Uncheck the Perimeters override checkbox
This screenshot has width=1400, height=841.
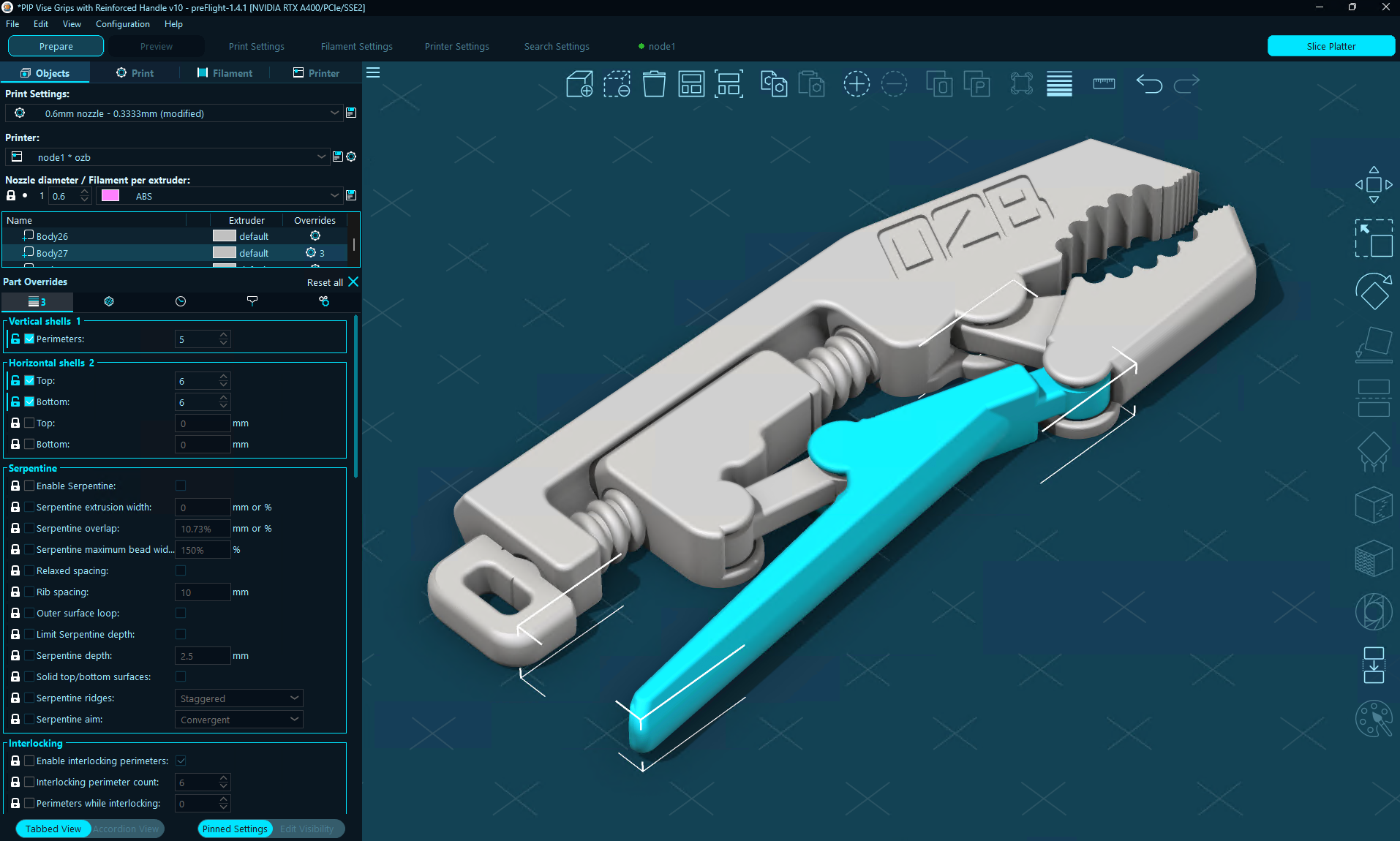coord(29,339)
